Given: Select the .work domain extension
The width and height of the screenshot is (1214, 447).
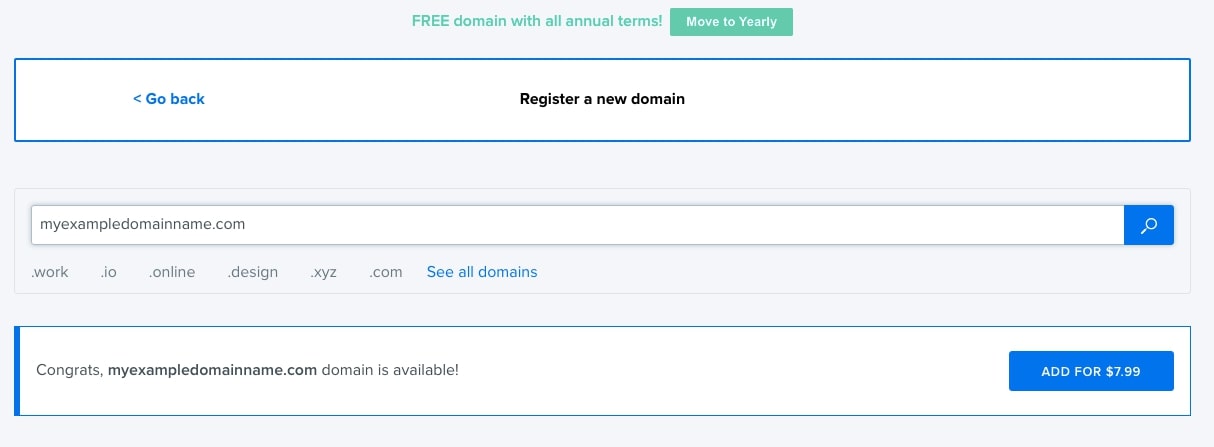Looking at the screenshot, I should [50, 272].
